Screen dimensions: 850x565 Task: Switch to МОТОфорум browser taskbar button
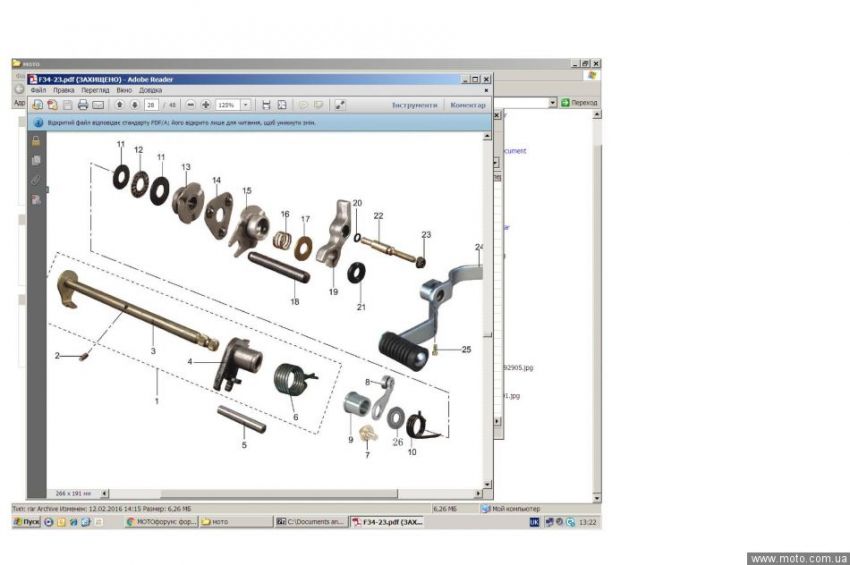tap(161, 522)
